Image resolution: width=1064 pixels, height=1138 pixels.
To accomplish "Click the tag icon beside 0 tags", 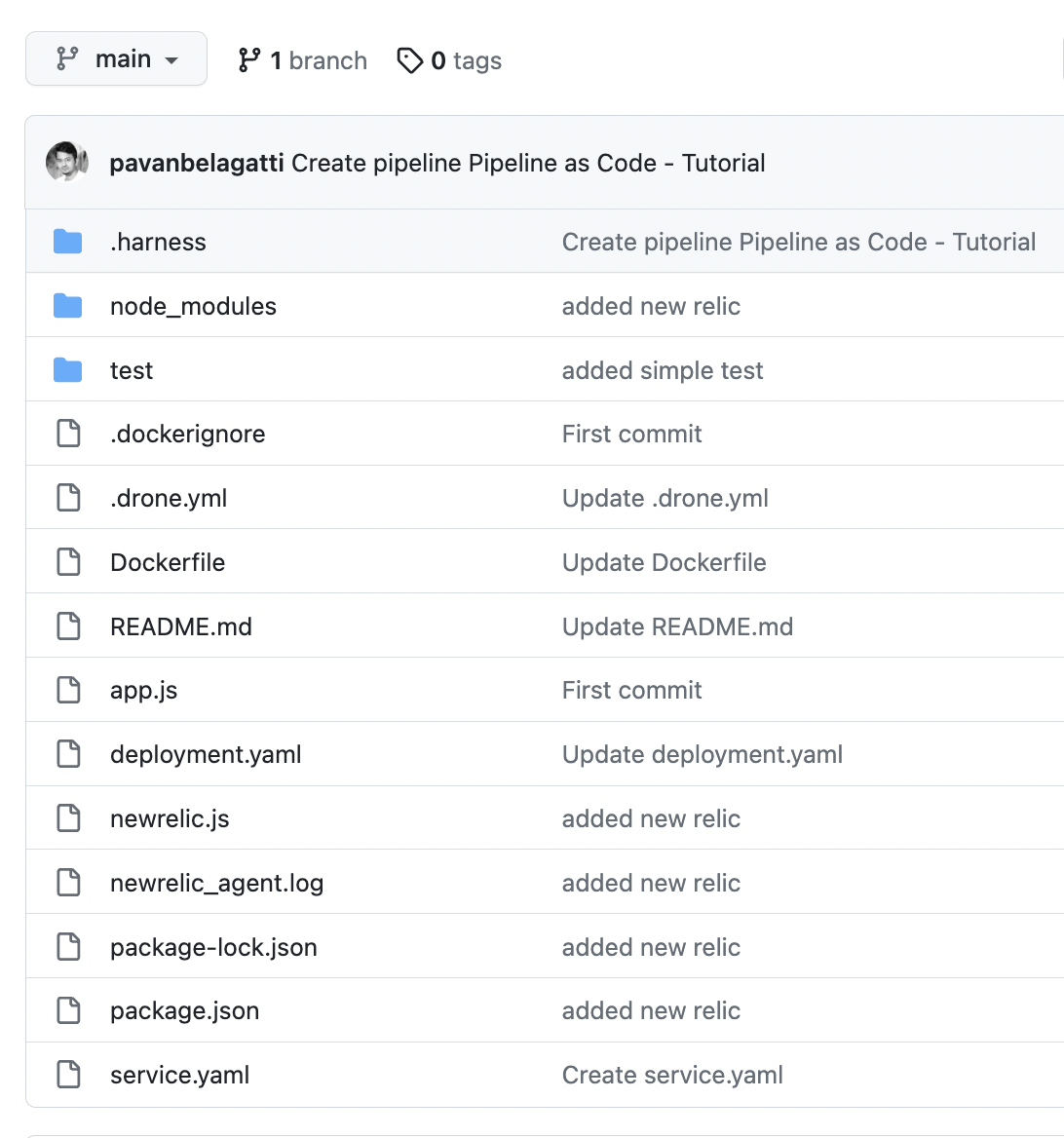I will [x=409, y=59].
